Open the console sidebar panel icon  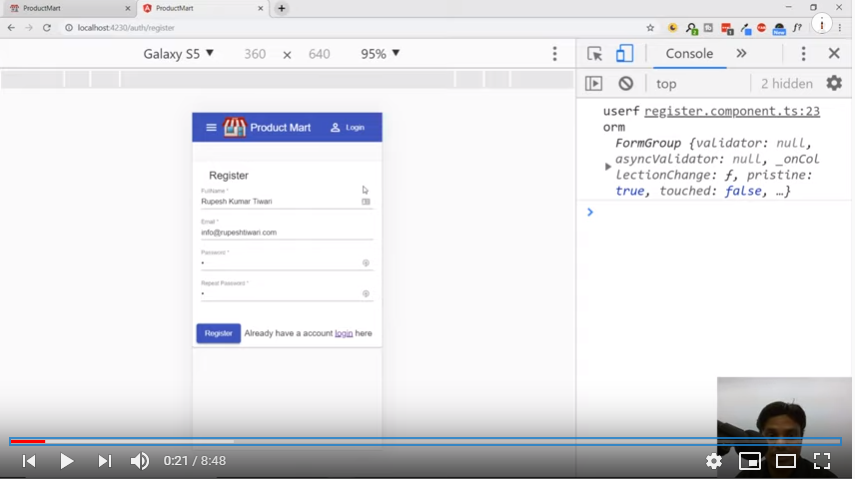point(594,84)
